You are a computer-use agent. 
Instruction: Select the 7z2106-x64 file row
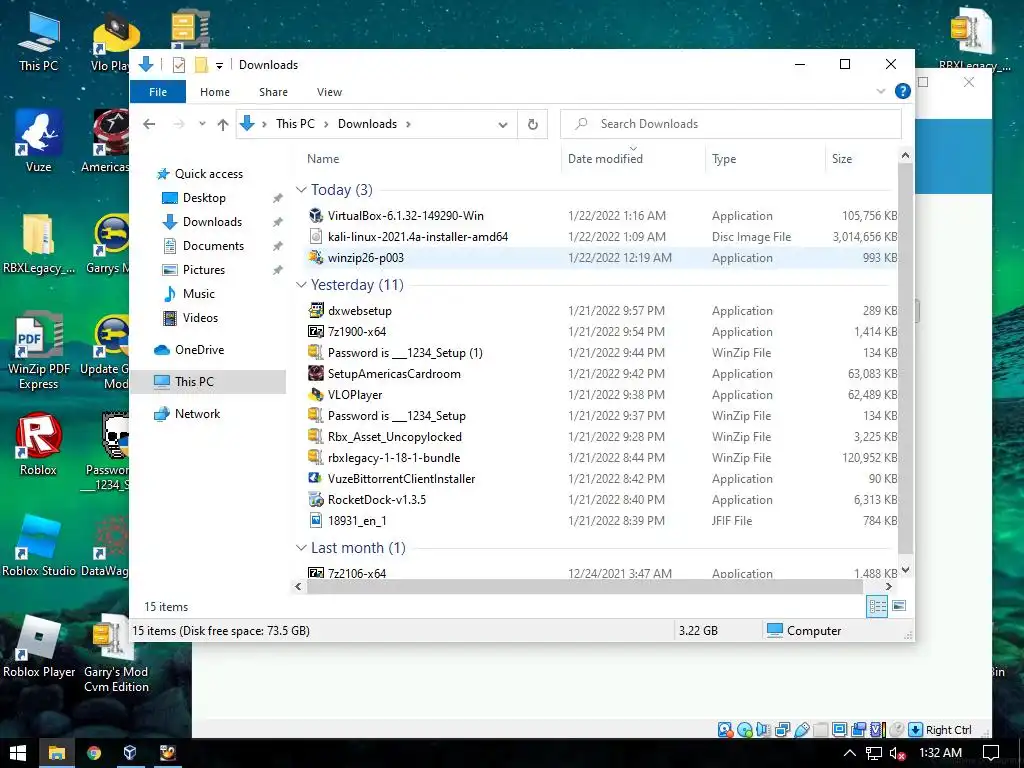point(601,573)
